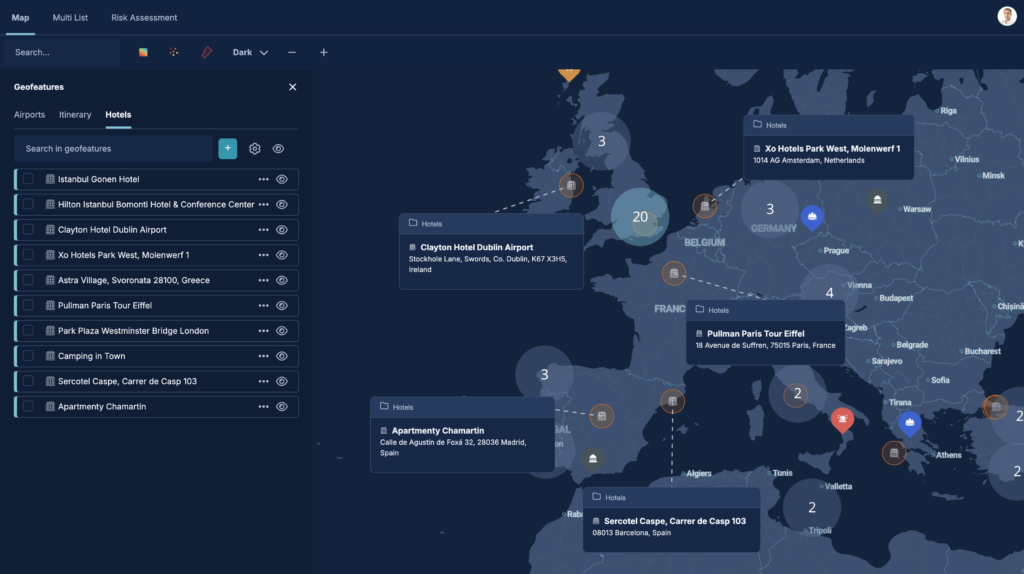Zoom out the map with minus icon
The image size is (1024, 574).
pyautogui.click(x=292, y=52)
